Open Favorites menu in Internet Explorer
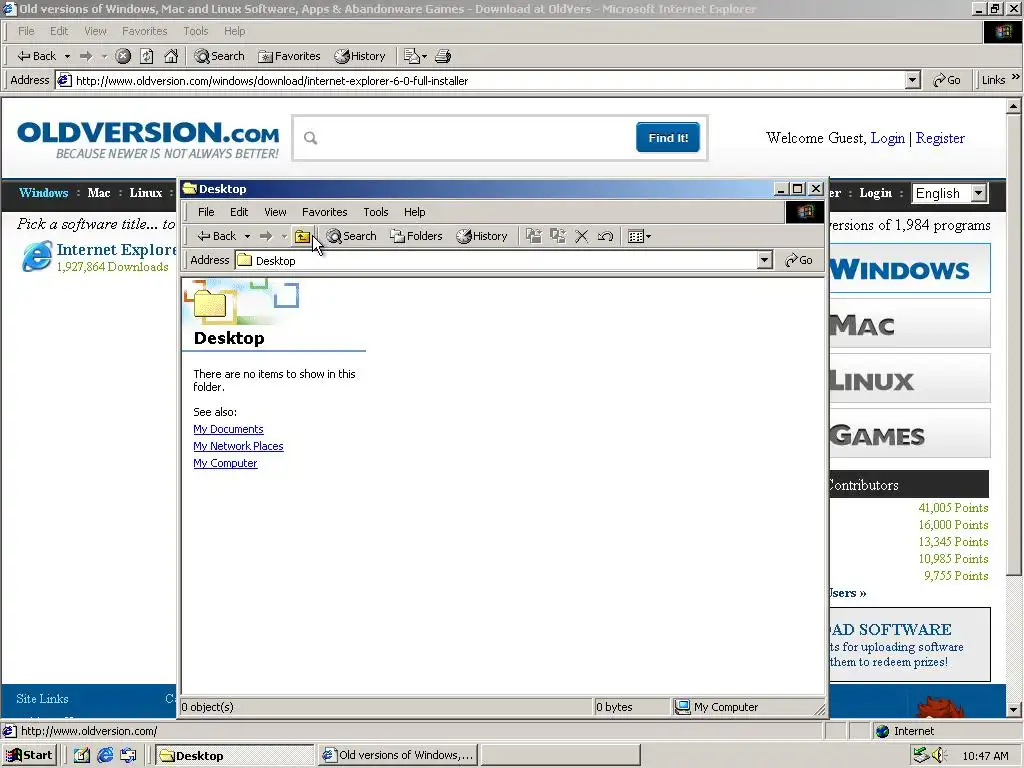Image resolution: width=1024 pixels, height=768 pixels. [144, 31]
